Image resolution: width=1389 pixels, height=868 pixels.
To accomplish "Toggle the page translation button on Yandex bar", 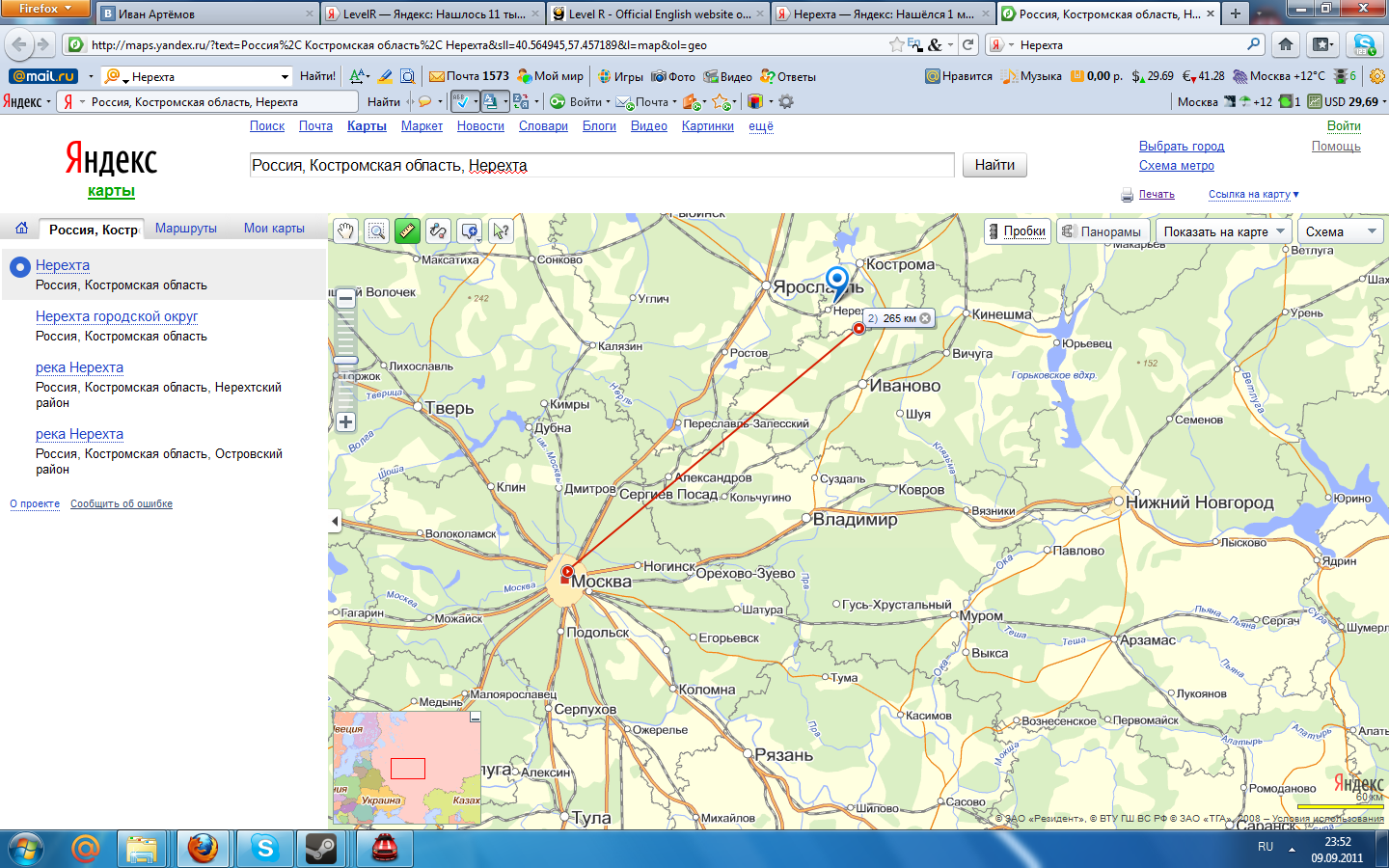I will (x=493, y=101).
